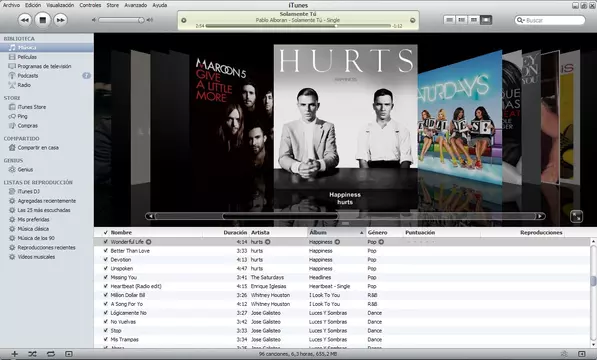
Task: Switch to song list view icon
Action: [x=450, y=20]
